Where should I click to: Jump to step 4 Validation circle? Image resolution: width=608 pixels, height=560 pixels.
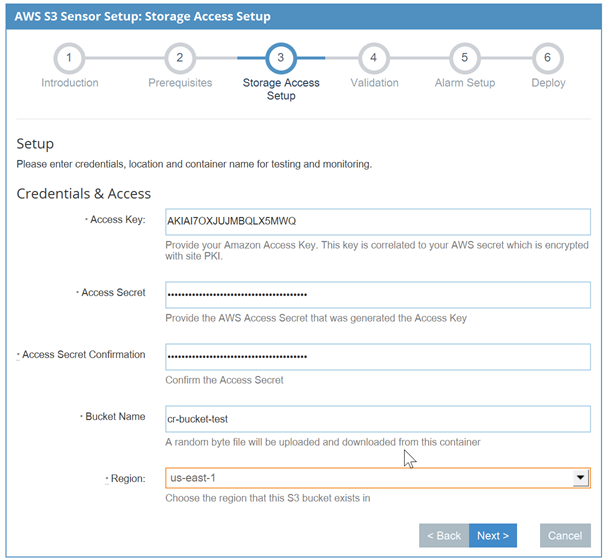point(374,58)
